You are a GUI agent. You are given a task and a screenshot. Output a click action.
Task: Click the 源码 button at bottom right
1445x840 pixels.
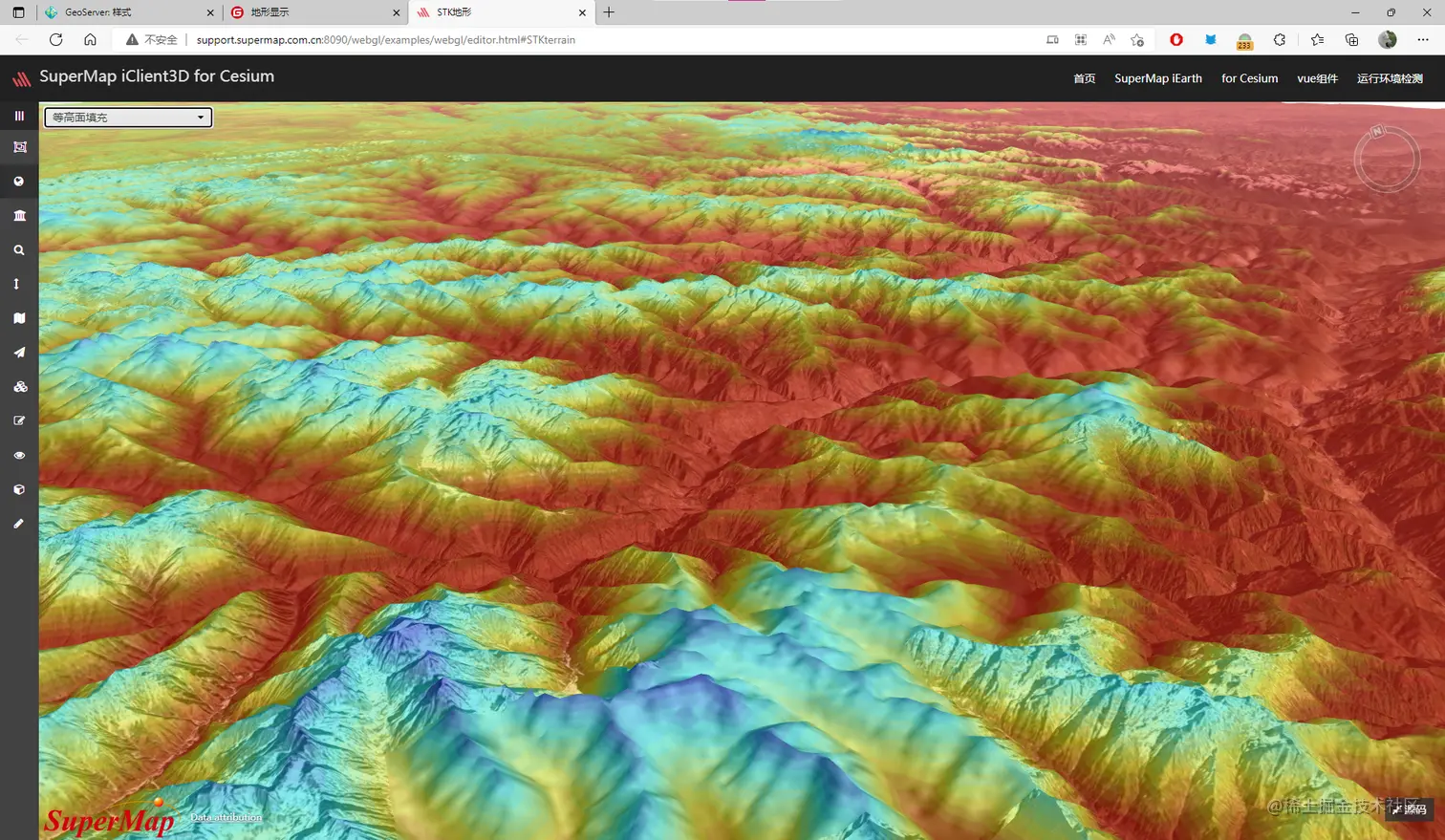[x=1410, y=809]
